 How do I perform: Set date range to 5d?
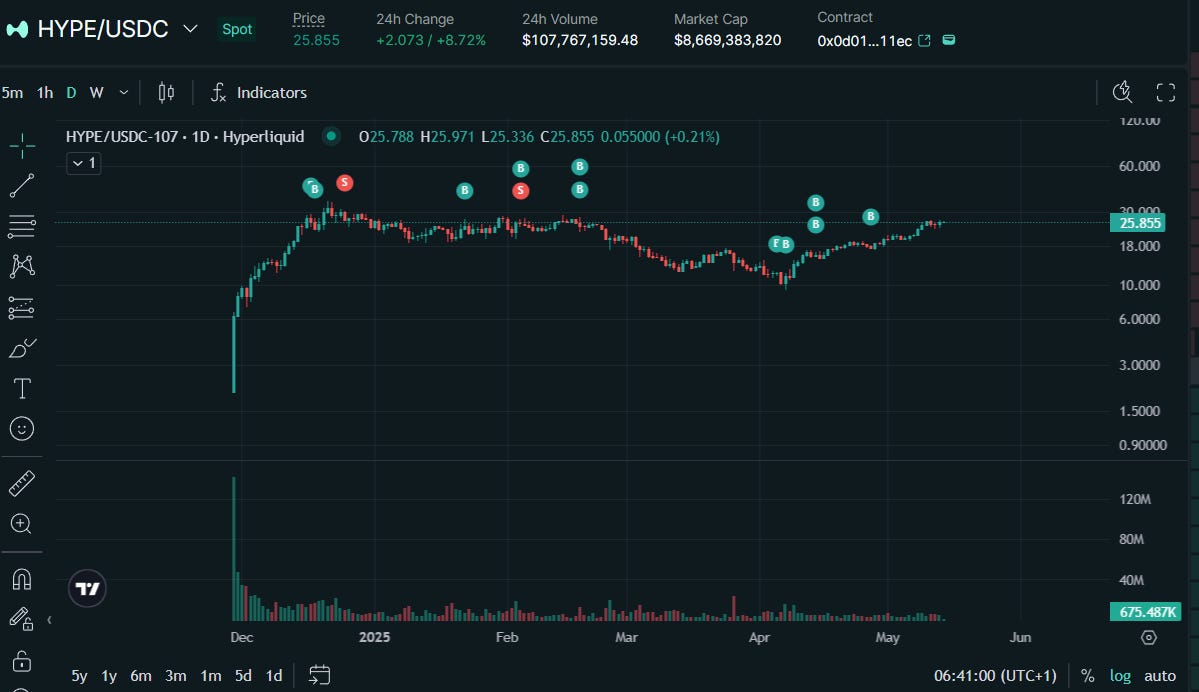tap(243, 676)
